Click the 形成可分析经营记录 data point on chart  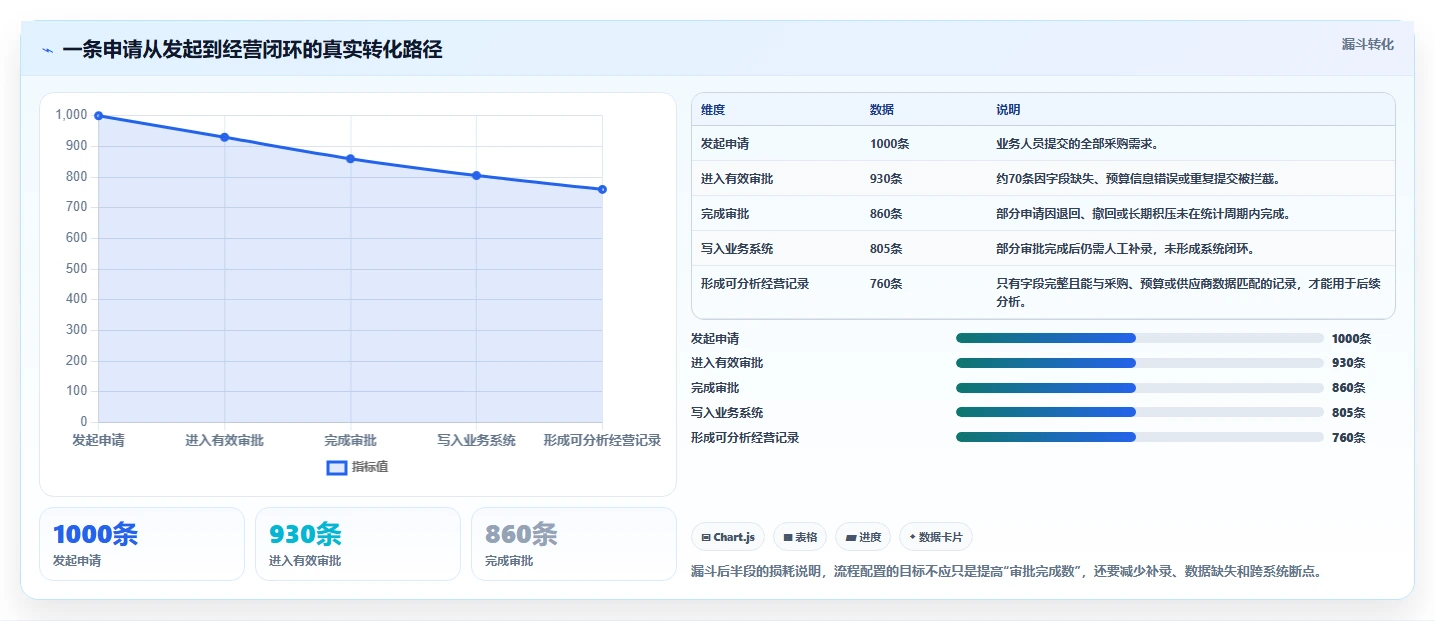click(x=602, y=189)
